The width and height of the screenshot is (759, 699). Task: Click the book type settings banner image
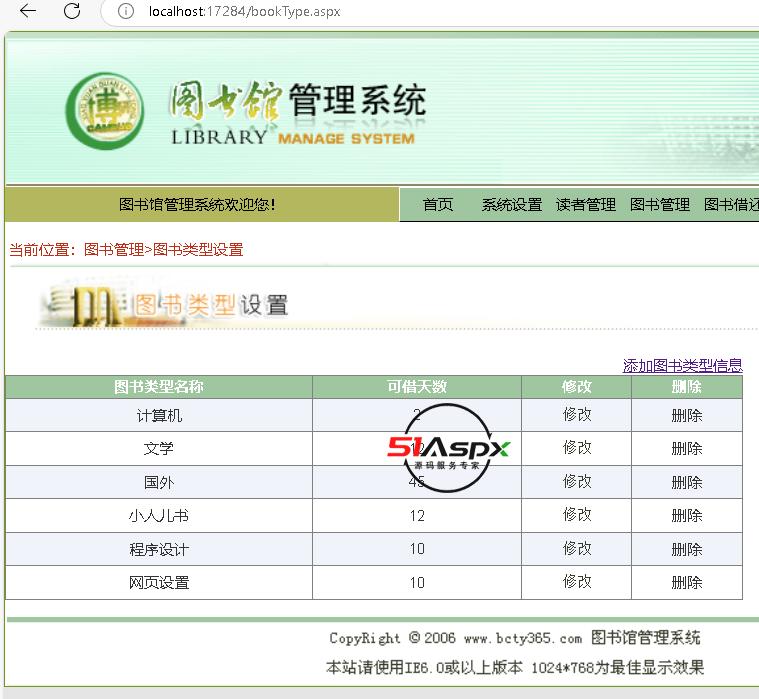click(165, 306)
